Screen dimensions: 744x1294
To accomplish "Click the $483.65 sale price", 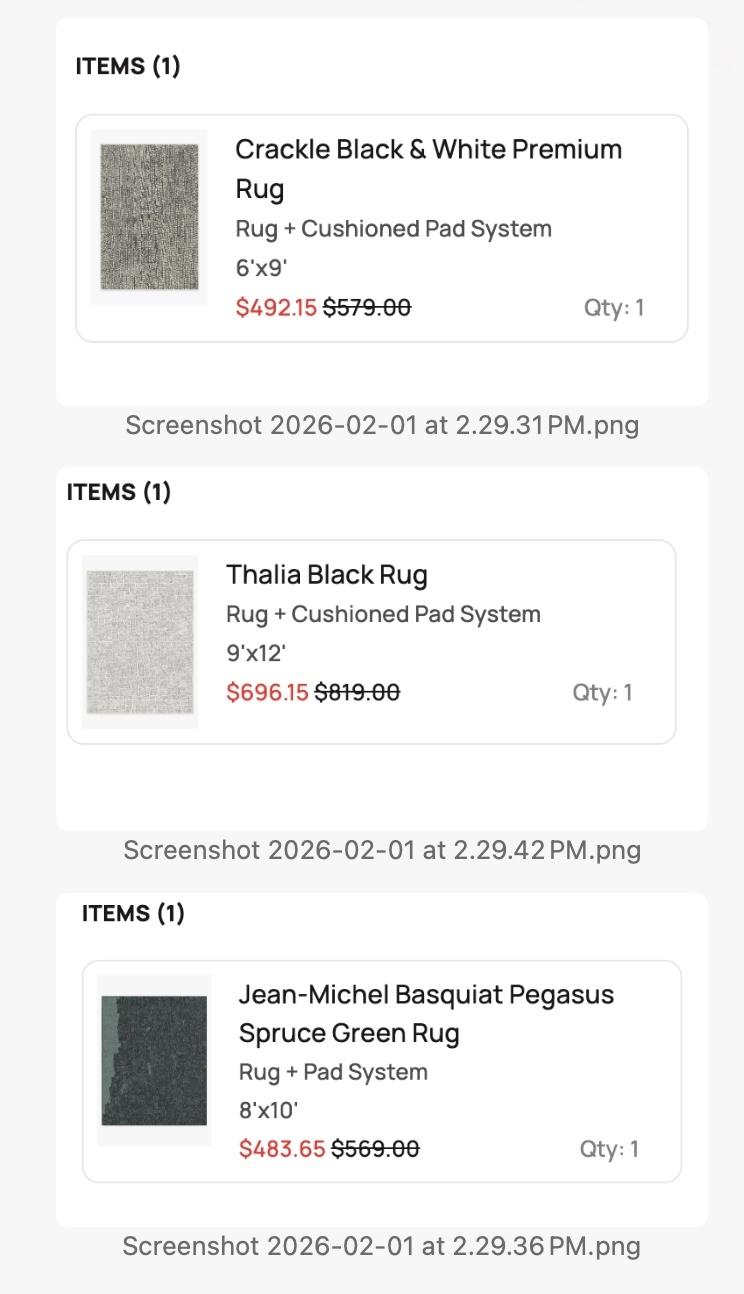I will pyautogui.click(x=282, y=1149).
